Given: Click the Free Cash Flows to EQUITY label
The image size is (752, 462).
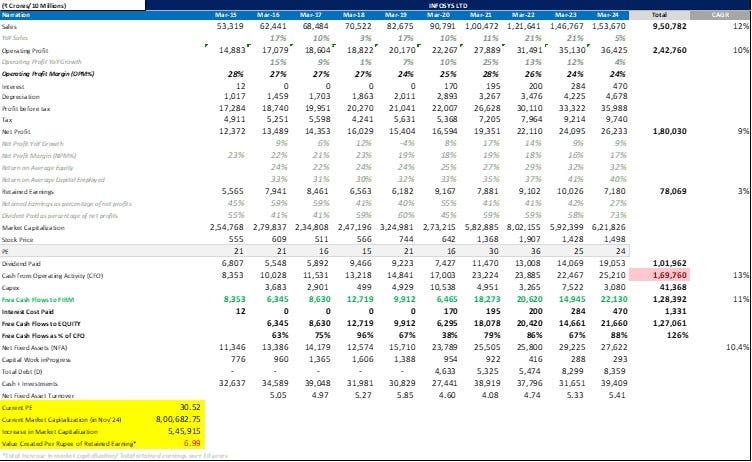Looking at the screenshot, I should 41,324.
